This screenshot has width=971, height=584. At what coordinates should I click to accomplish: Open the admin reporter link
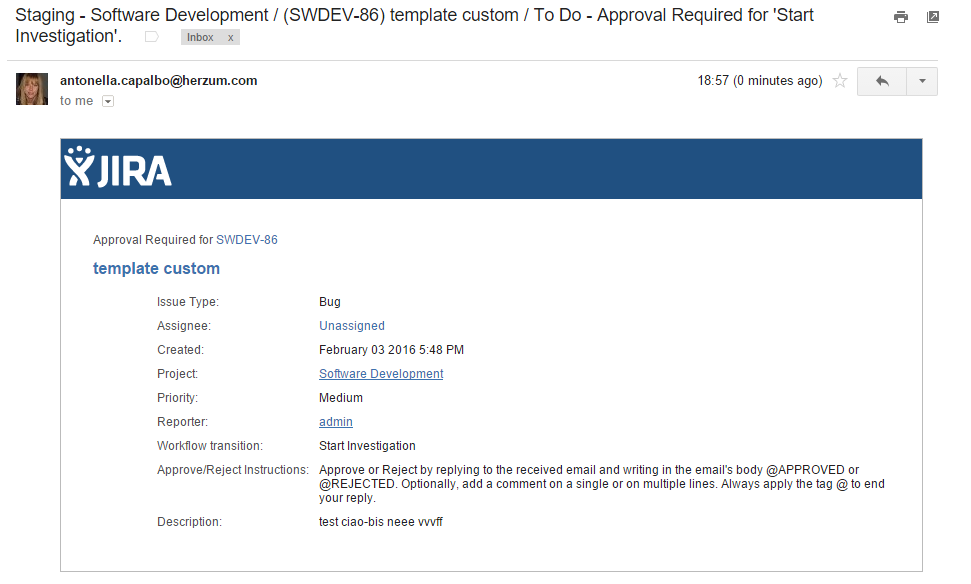336,422
